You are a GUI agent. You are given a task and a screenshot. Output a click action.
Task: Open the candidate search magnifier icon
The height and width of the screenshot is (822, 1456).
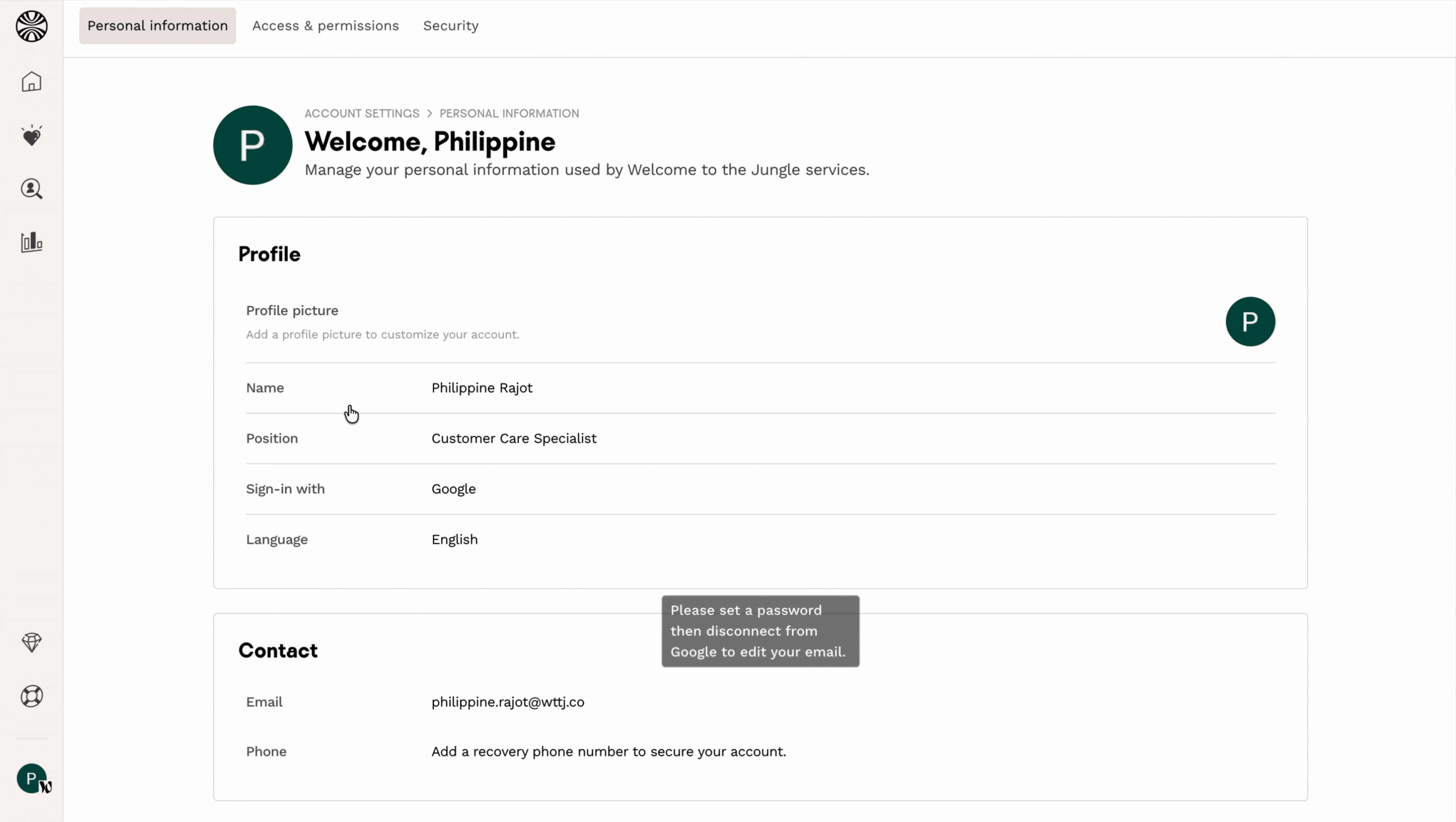32,189
